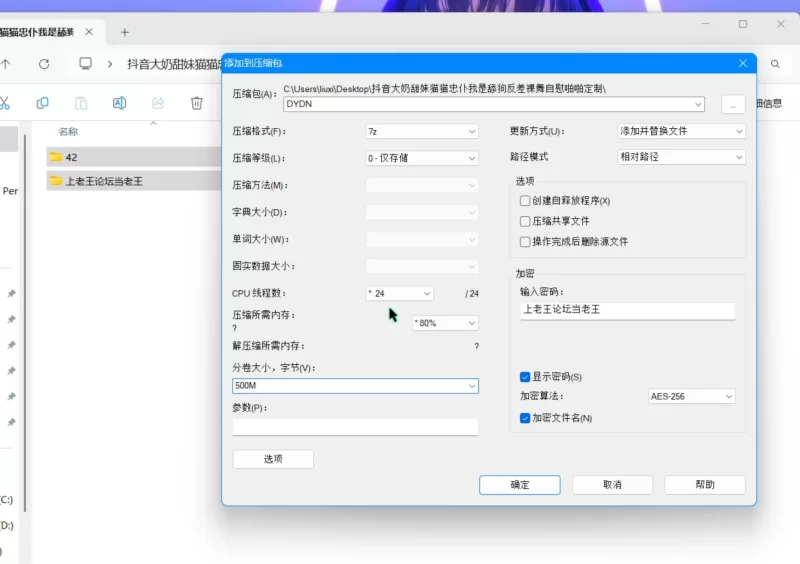Uncheck 加密文件名(N) checkbox
This screenshot has height=564, width=800.
(x=525, y=418)
